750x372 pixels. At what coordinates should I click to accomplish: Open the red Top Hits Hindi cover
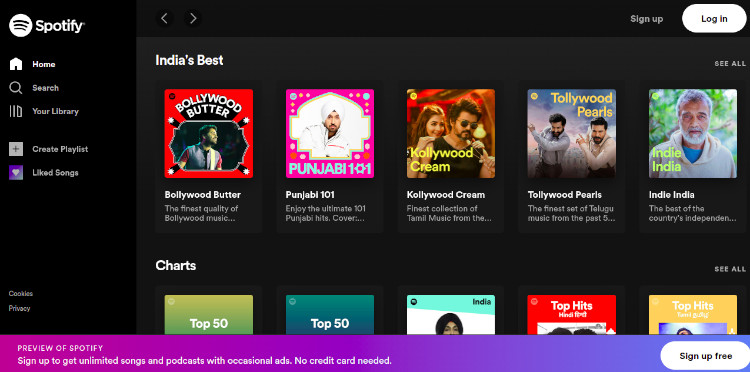pos(572,315)
